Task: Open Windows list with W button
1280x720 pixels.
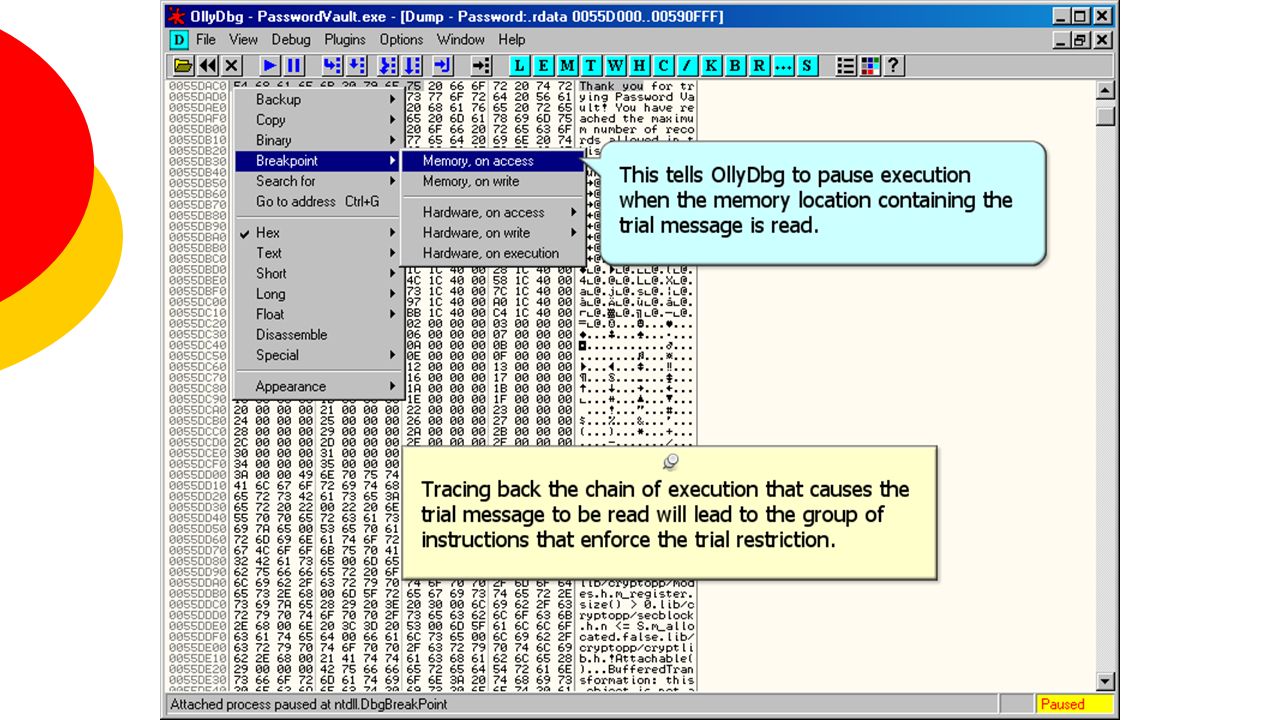Action: [x=616, y=66]
